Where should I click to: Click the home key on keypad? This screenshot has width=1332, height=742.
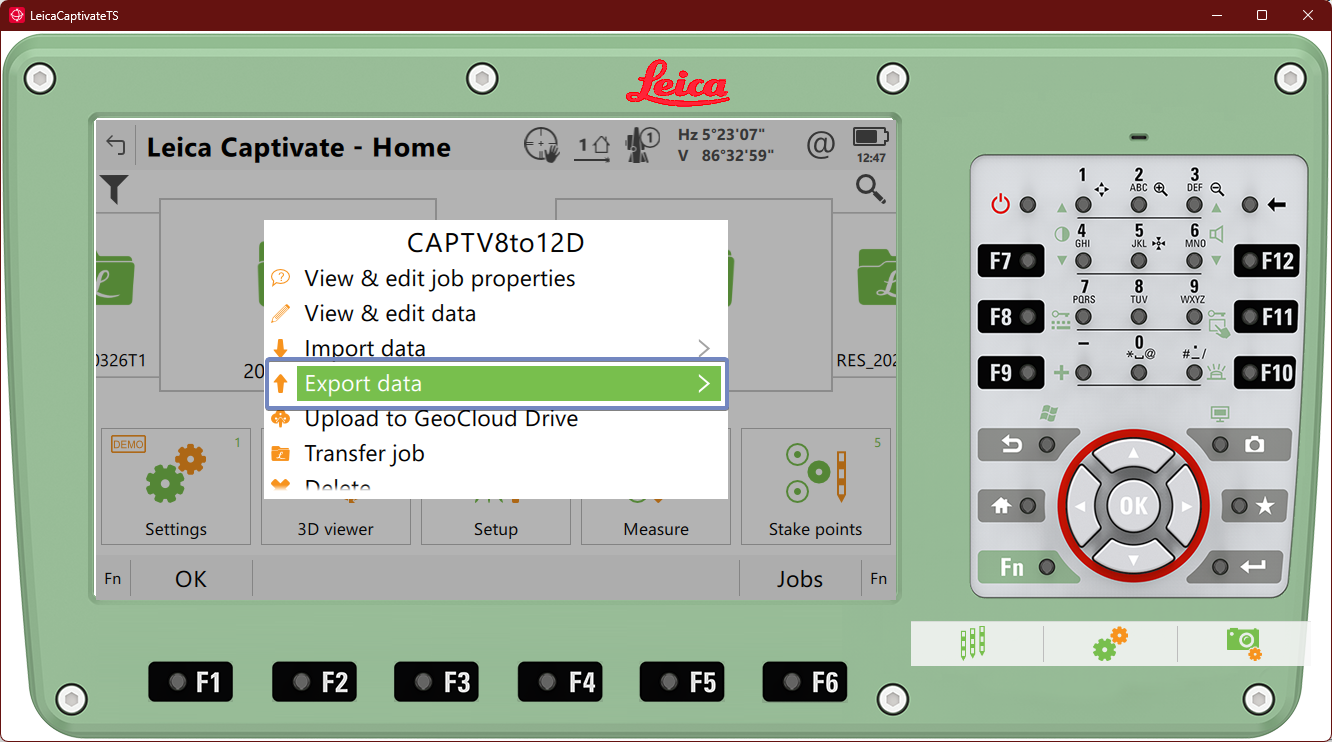coord(1012,506)
